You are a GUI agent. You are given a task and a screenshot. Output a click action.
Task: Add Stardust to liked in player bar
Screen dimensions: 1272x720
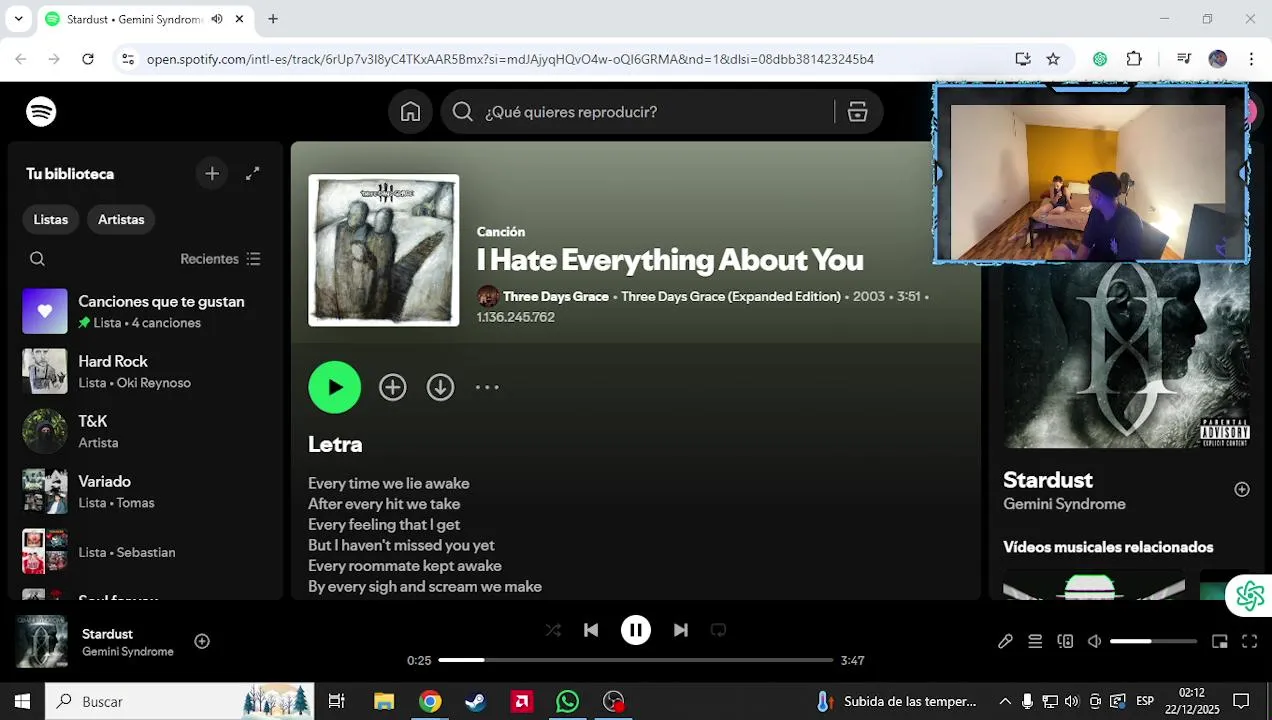click(202, 641)
